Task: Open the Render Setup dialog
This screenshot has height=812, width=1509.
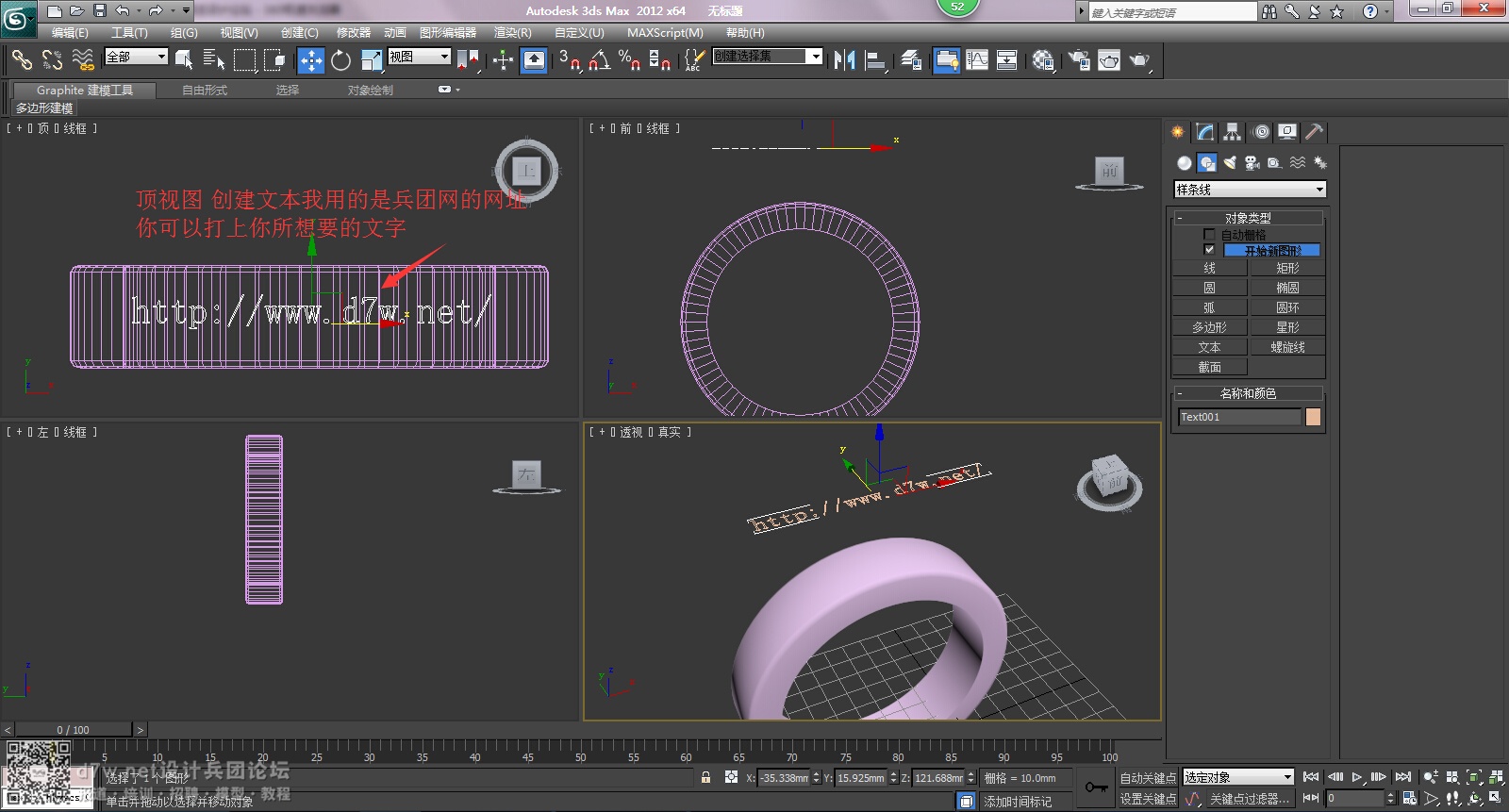Action: pyautogui.click(x=1078, y=60)
